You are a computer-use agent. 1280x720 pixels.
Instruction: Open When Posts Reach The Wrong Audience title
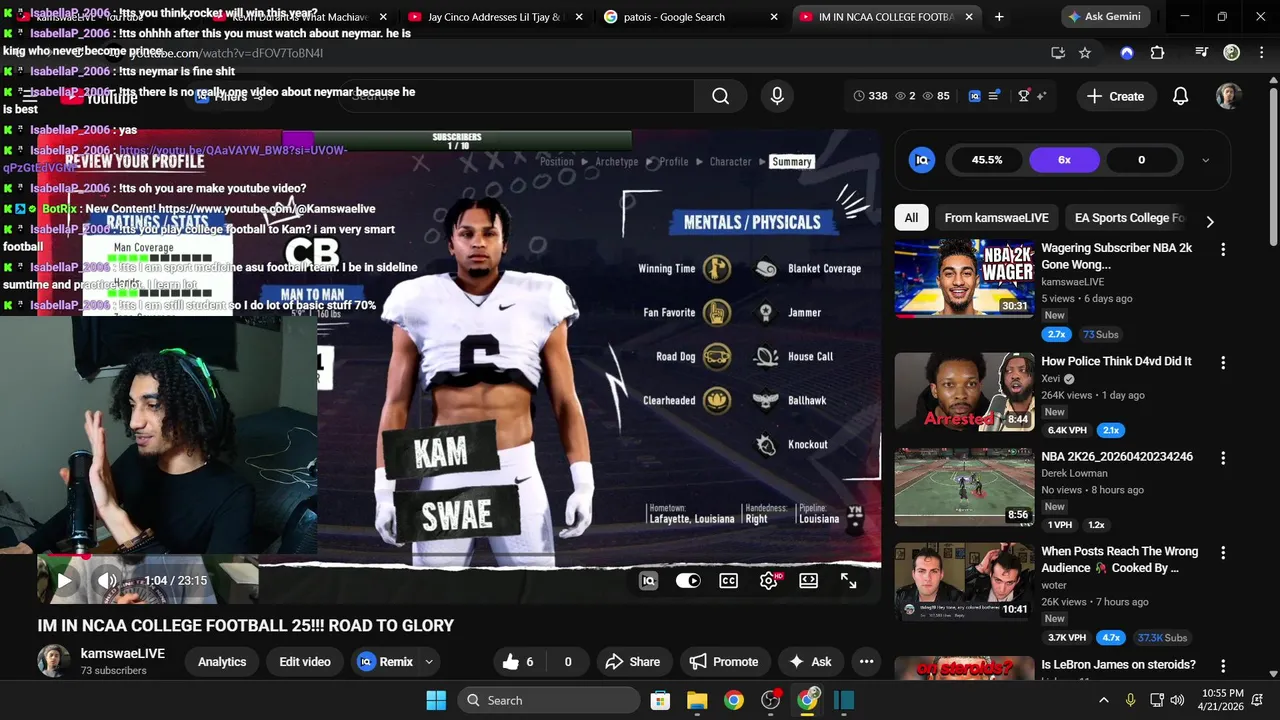(x=1119, y=559)
